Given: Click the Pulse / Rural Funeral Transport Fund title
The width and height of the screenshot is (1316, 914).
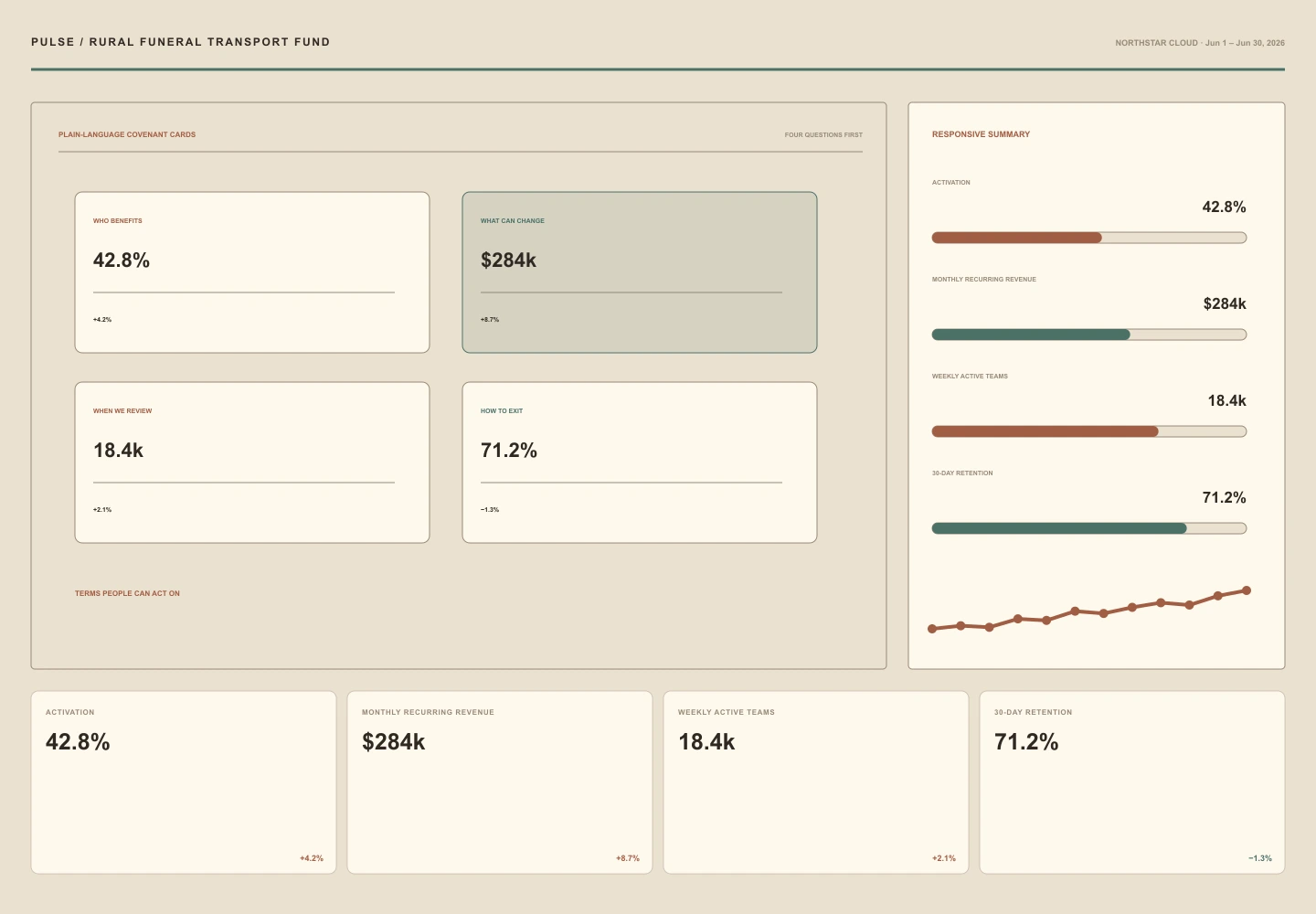Looking at the screenshot, I should point(181,42).
